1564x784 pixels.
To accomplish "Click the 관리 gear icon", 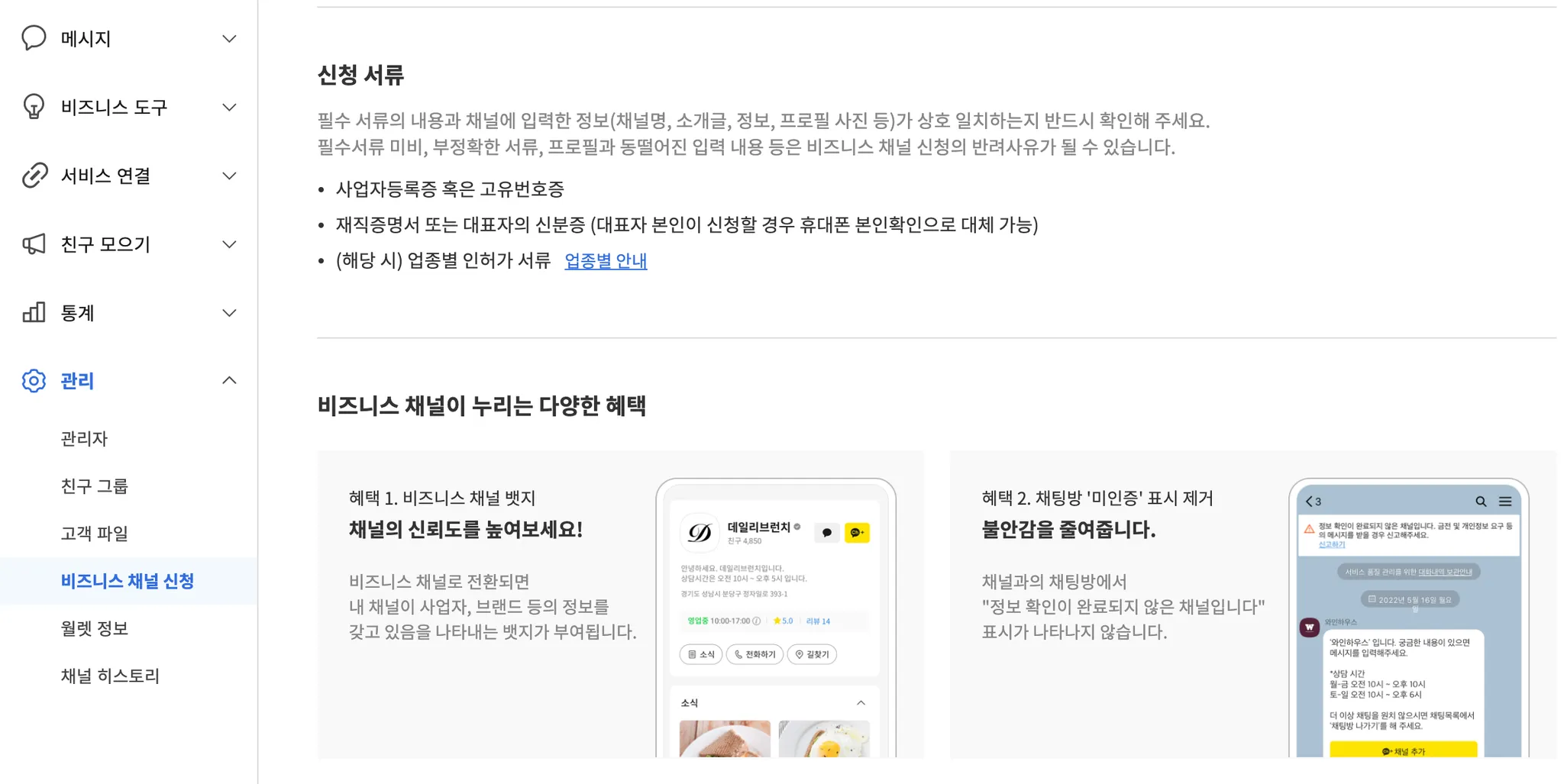I will 34,381.
